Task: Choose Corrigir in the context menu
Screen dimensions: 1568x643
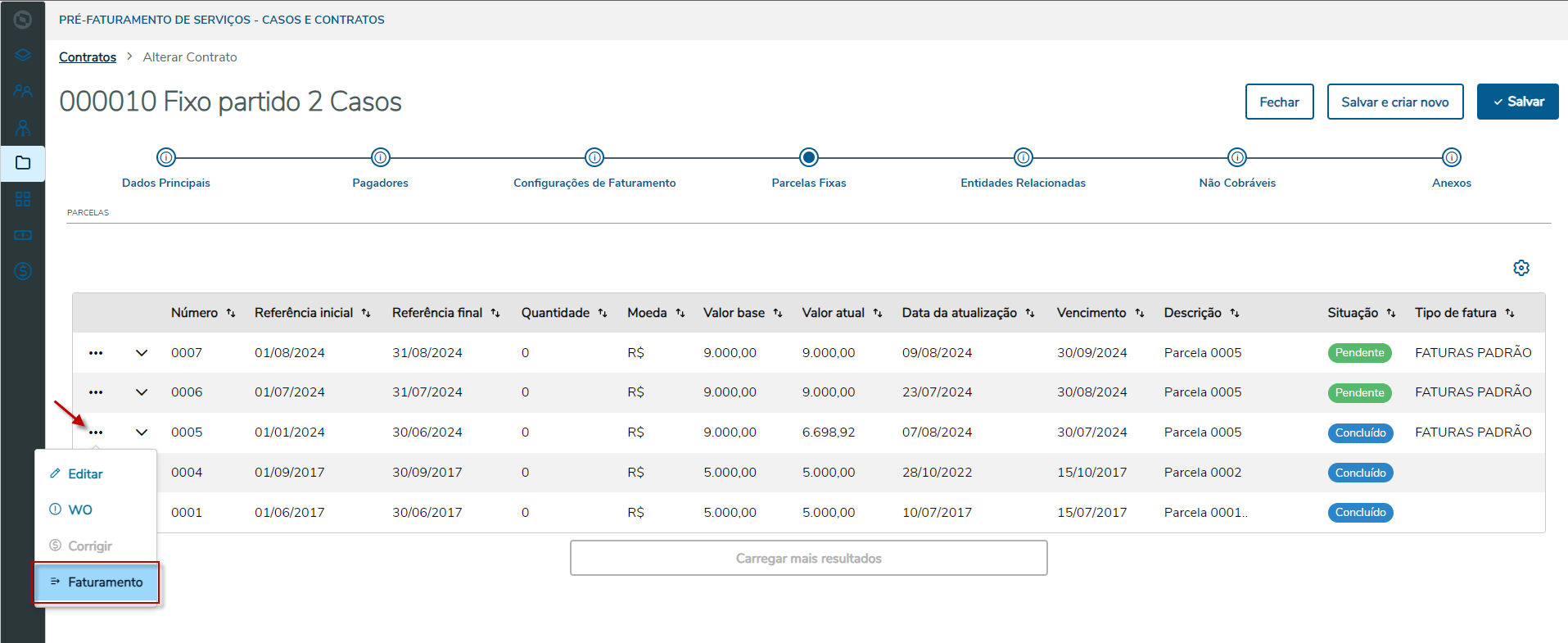Action: coord(96,546)
